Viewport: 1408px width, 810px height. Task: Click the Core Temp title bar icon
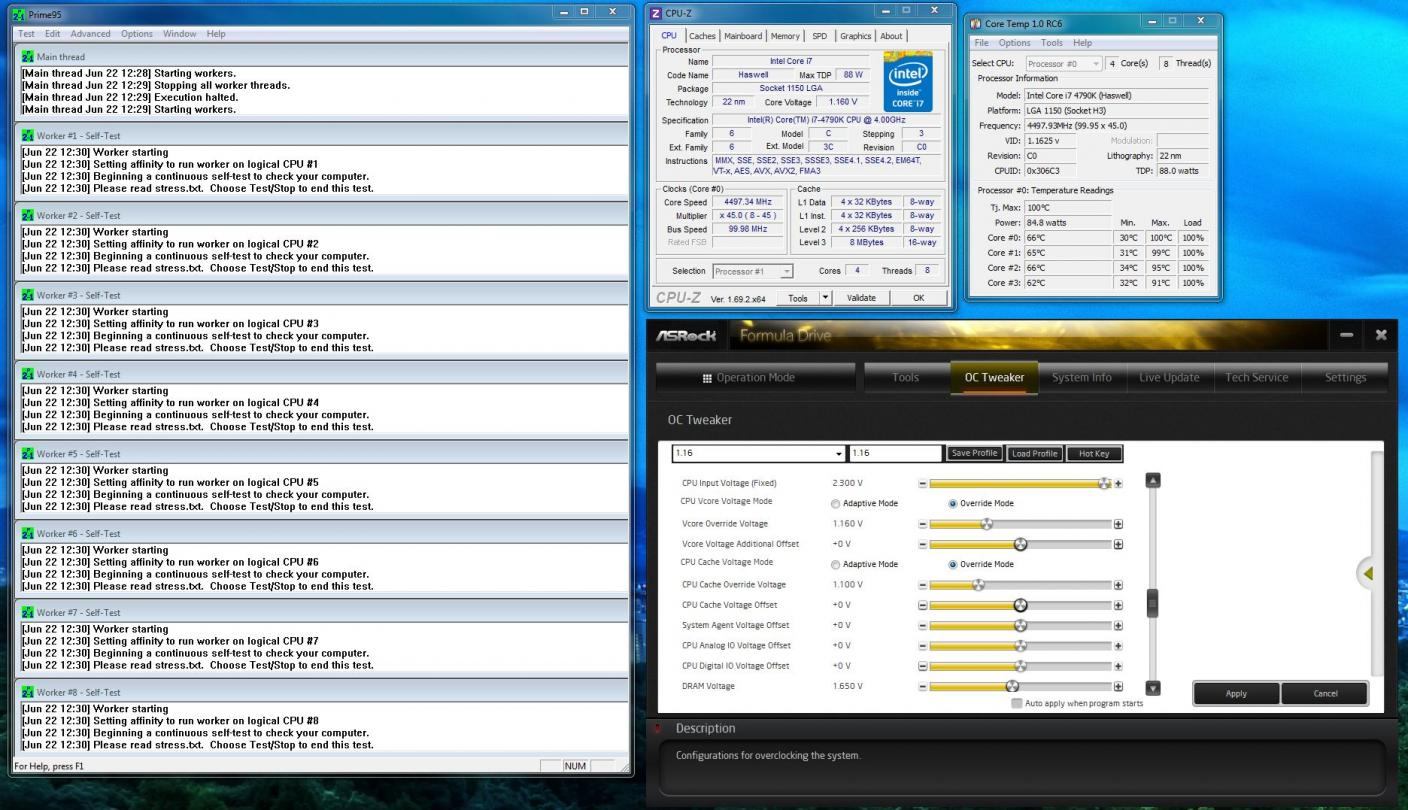976,23
